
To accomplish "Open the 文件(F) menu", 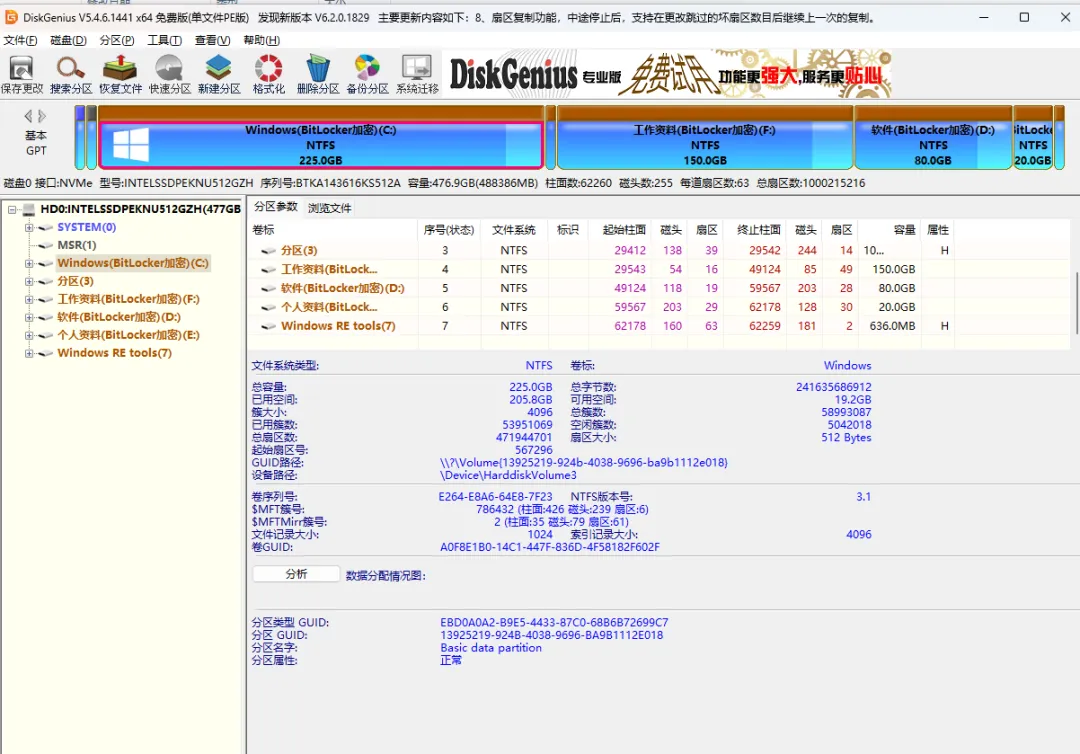I will [21, 41].
